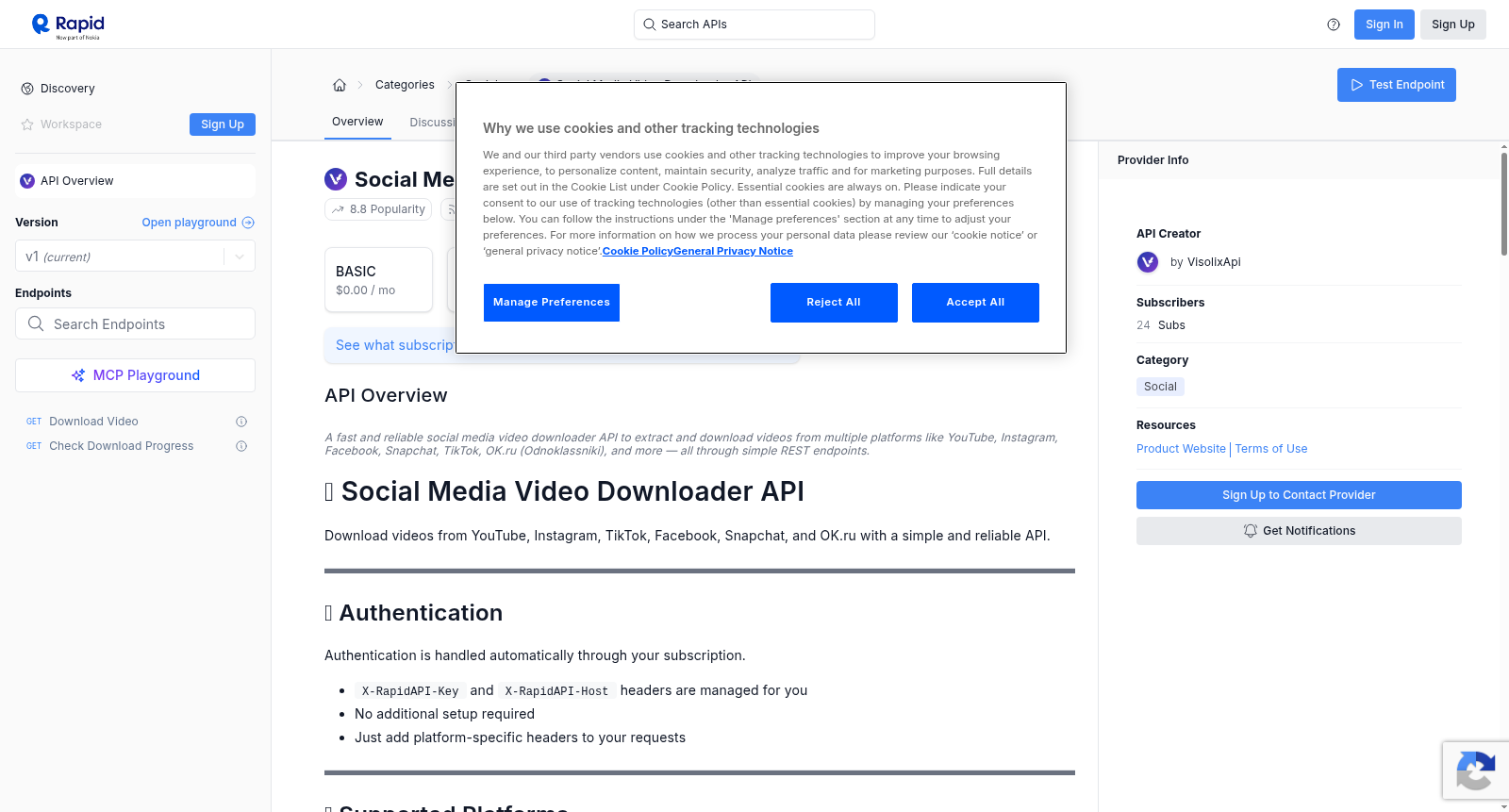Click the page vertical scrollbar thumb
The image size is (1509, 812).
click(1503, 203)
